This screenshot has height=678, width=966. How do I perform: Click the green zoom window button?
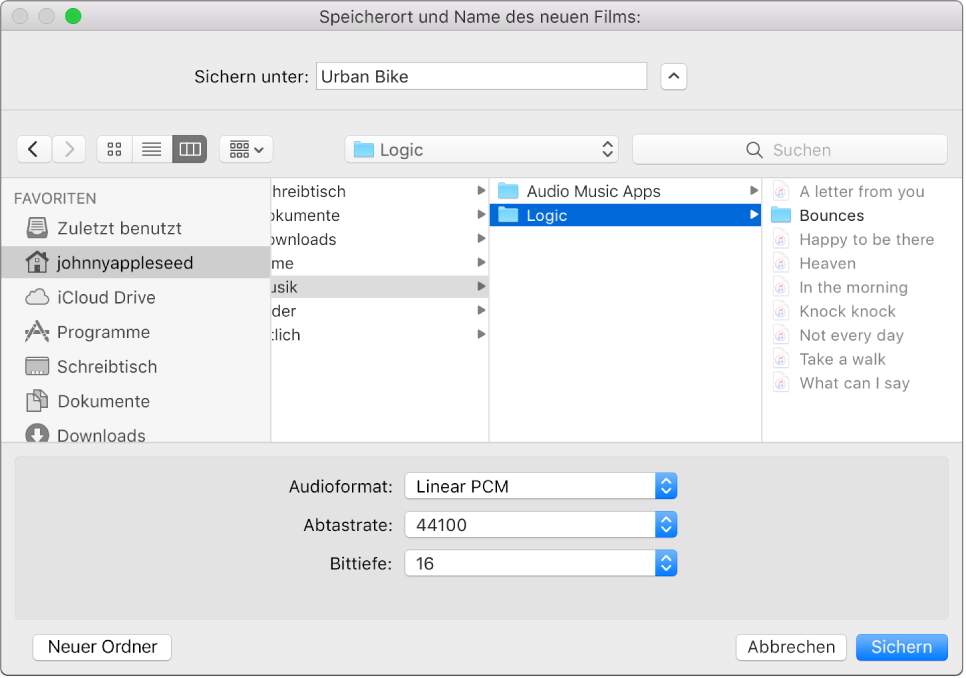pyautogui.click(x=73, y=16)
